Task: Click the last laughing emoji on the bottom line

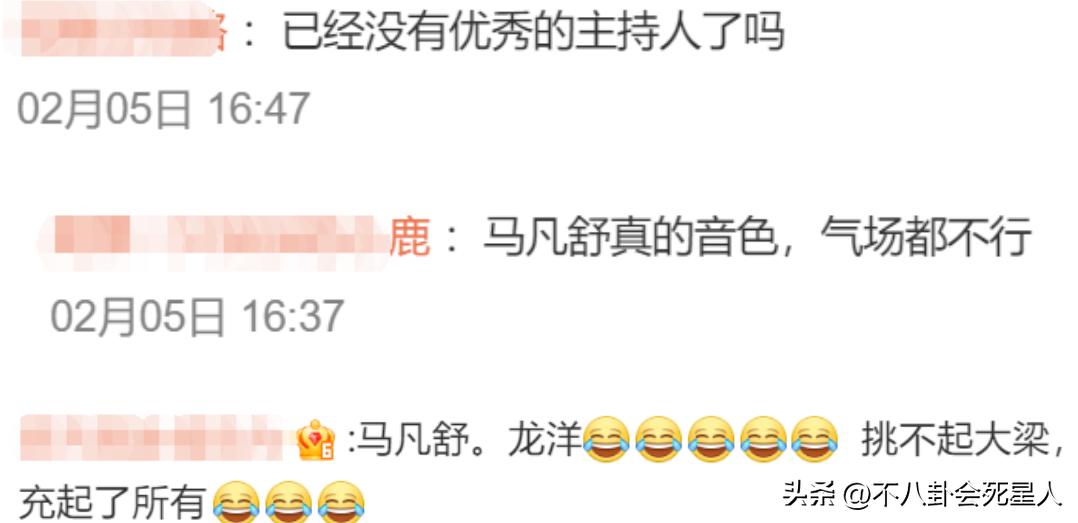Action: coord(341,502)
